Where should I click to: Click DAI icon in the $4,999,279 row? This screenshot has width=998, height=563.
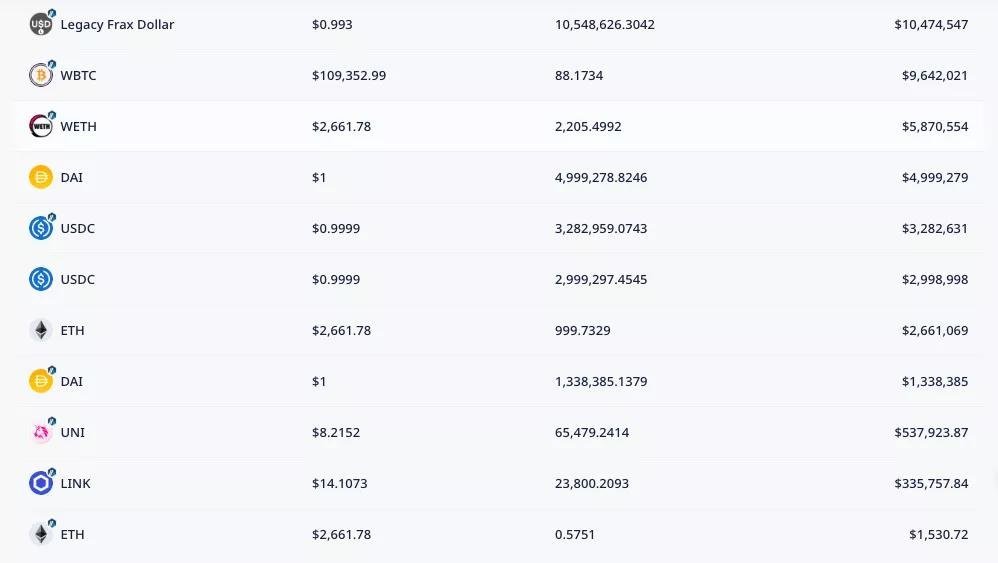(41, 177)
